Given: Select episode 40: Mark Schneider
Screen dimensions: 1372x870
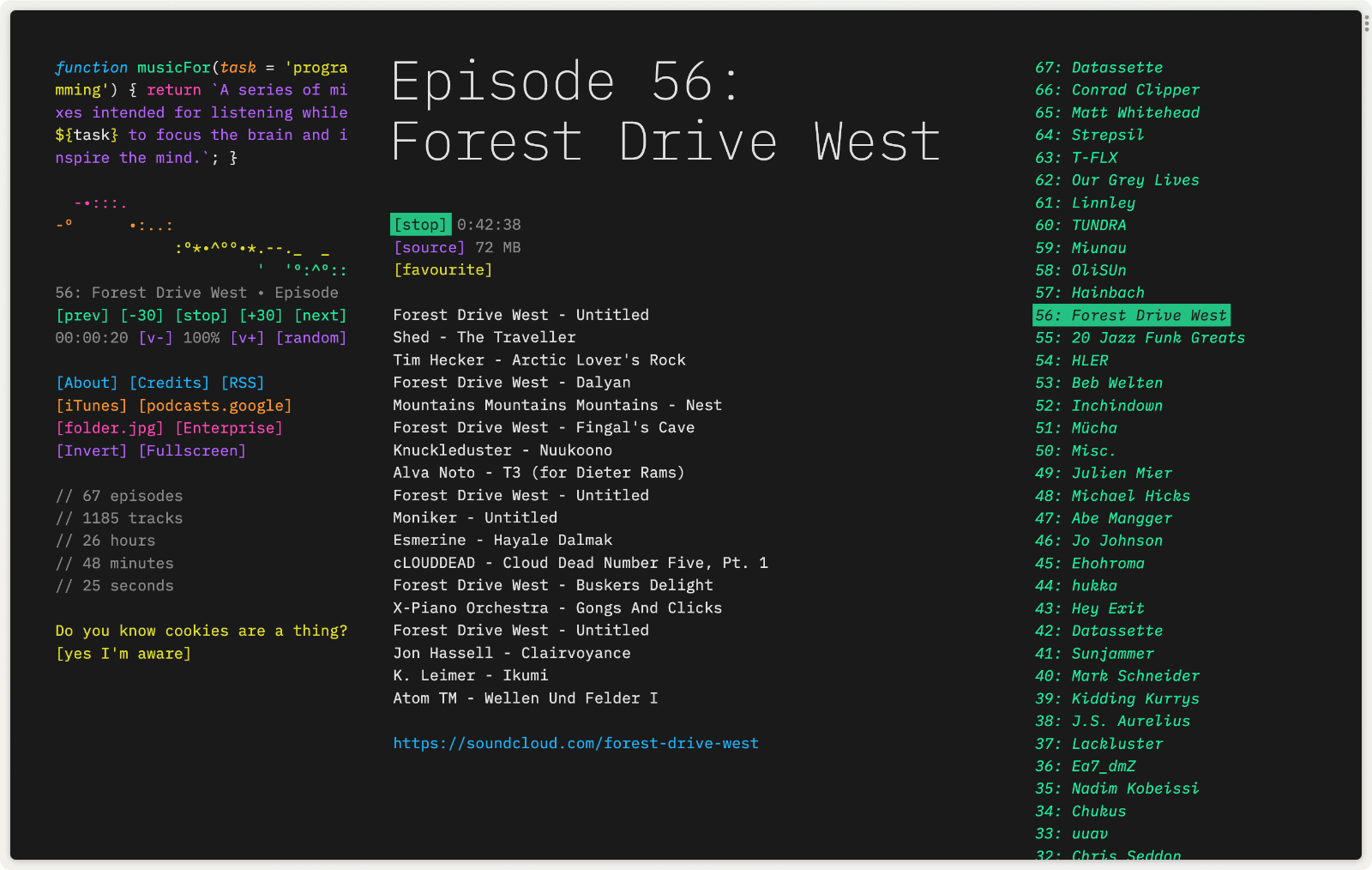Looking at the screenshot, I should pos(1117,676).
